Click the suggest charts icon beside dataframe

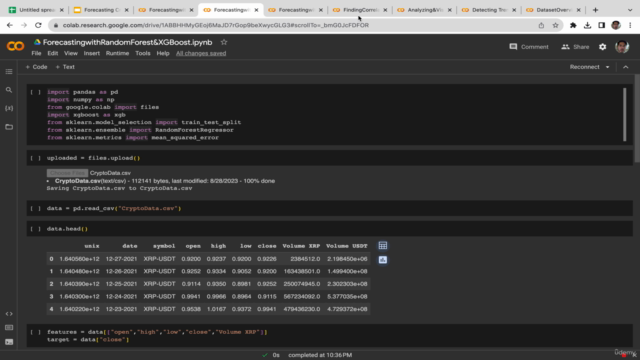[x=382, y=260]
